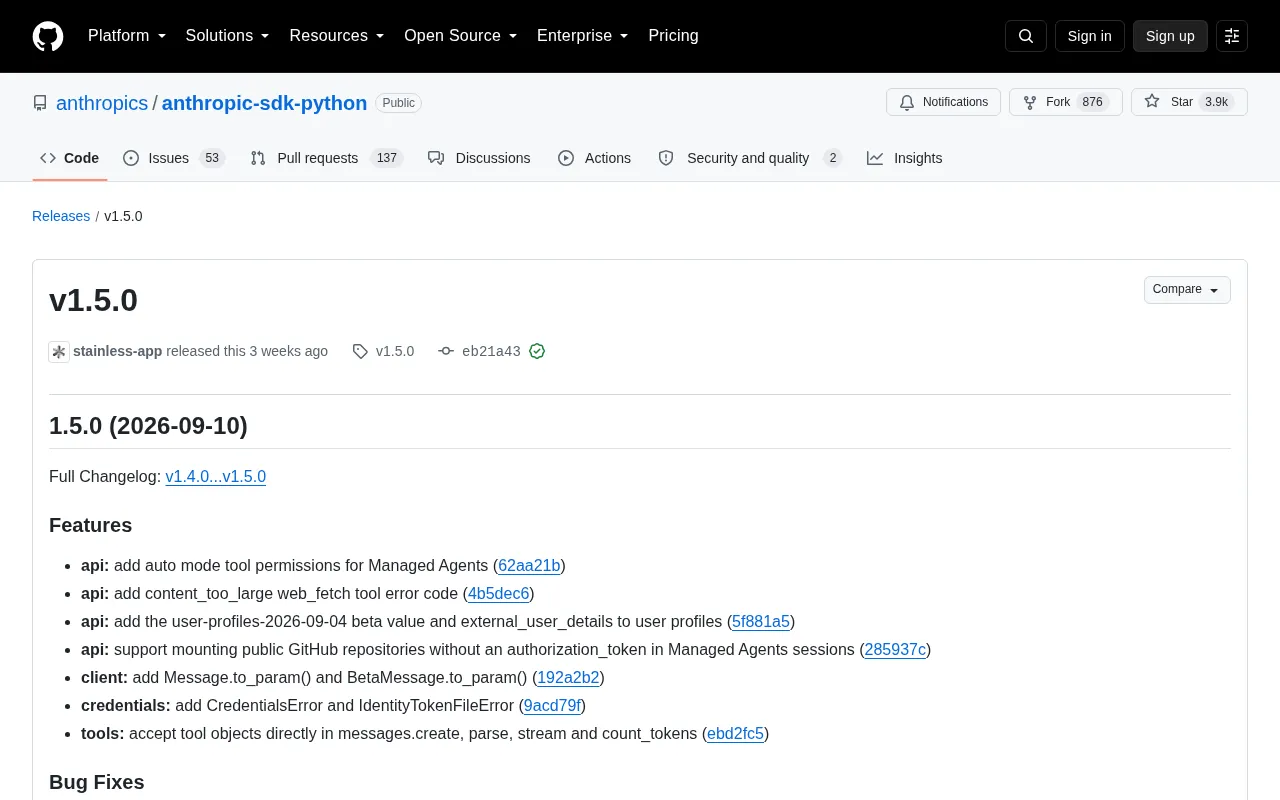Screen dimensions: 1280x800
Task: Open the Pull requests tab
Action: click(x=326, y=158)
